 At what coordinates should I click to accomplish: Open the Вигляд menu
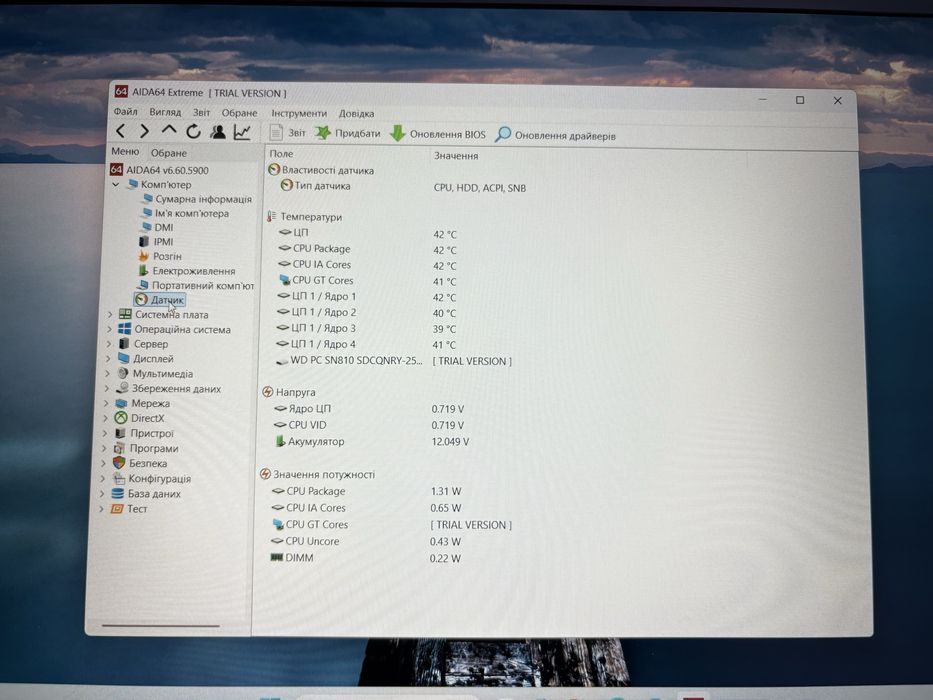click(165, 112)
